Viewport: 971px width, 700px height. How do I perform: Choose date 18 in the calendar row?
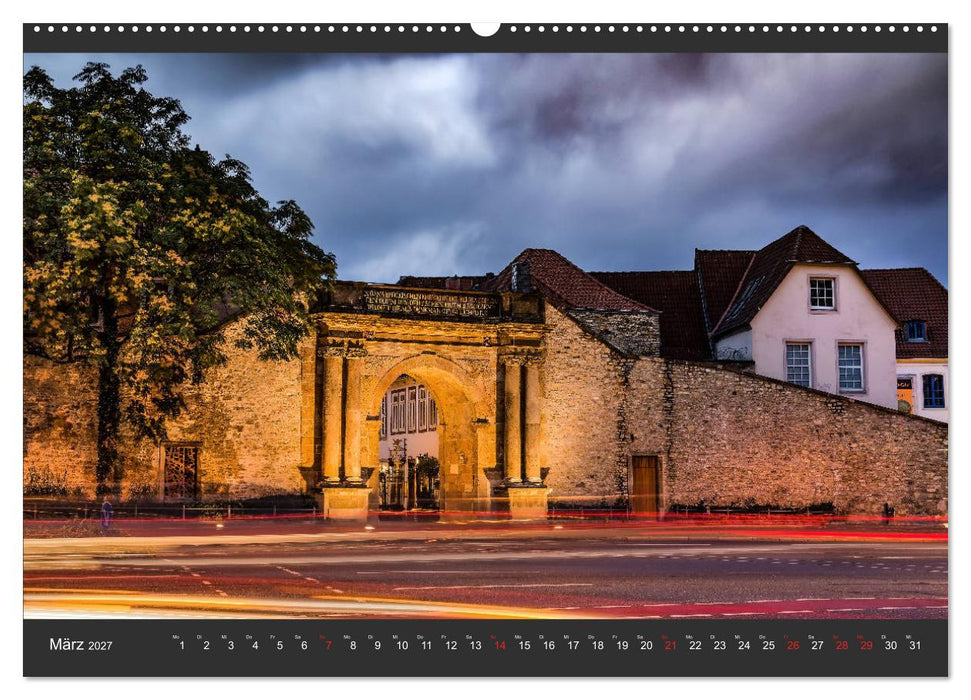point(598,645)
